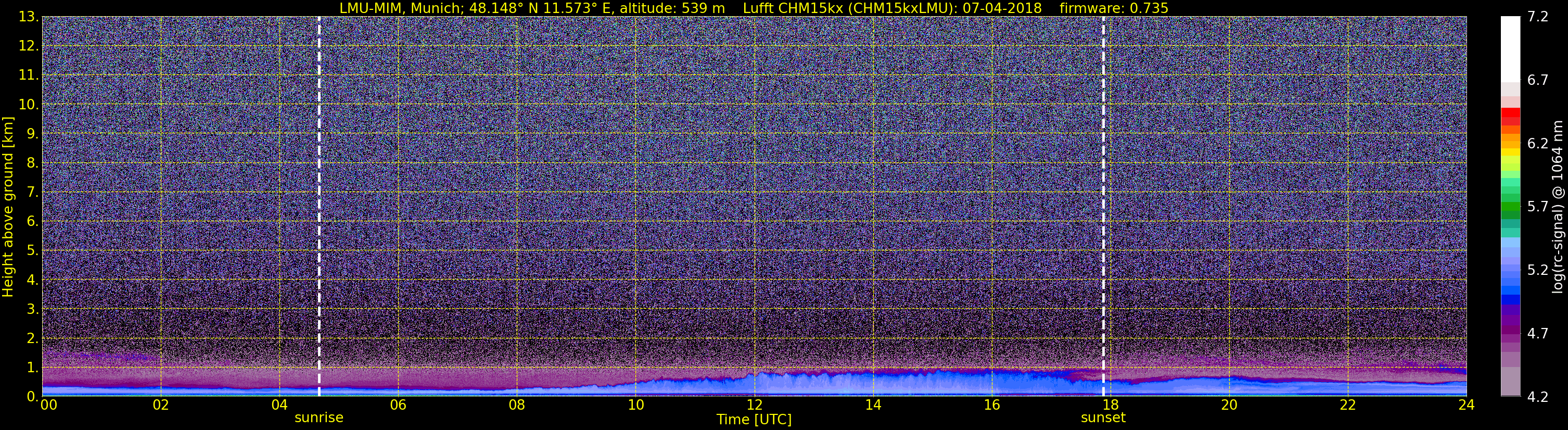Click the '06' time axis tick label
This screenshot has width=1568, height=430.
(x=398, y=405)
